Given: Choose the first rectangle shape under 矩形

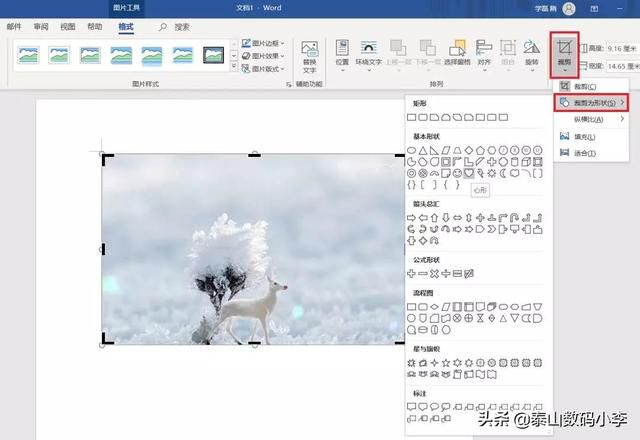Looking at the screenshot, I should (411, 118).
